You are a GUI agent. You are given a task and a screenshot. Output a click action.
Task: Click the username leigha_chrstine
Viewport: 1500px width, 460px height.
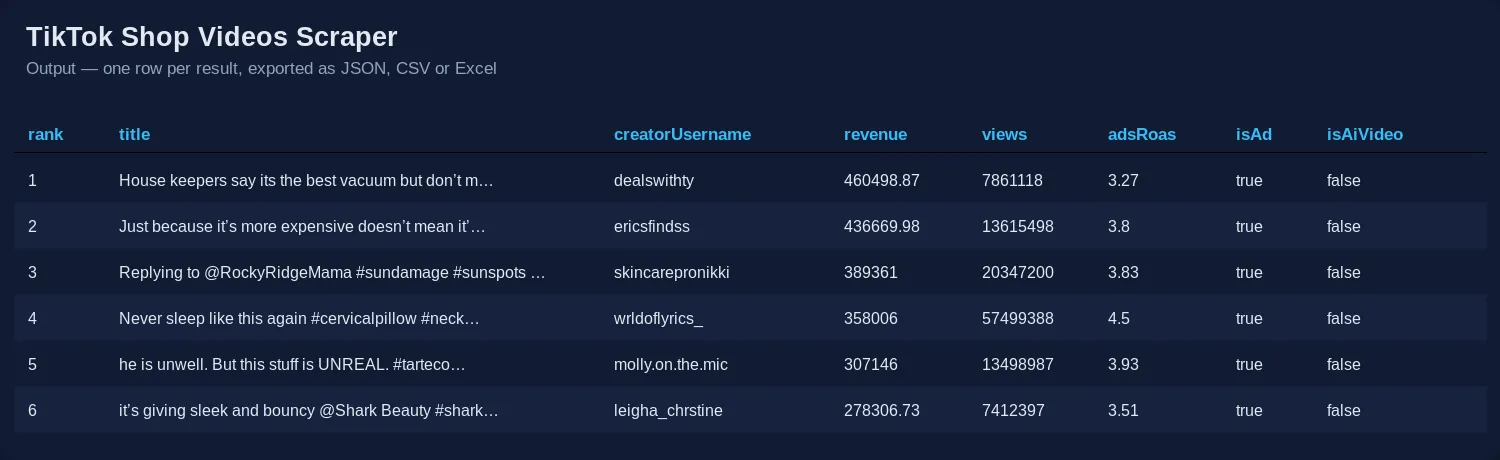click(668, 411)
